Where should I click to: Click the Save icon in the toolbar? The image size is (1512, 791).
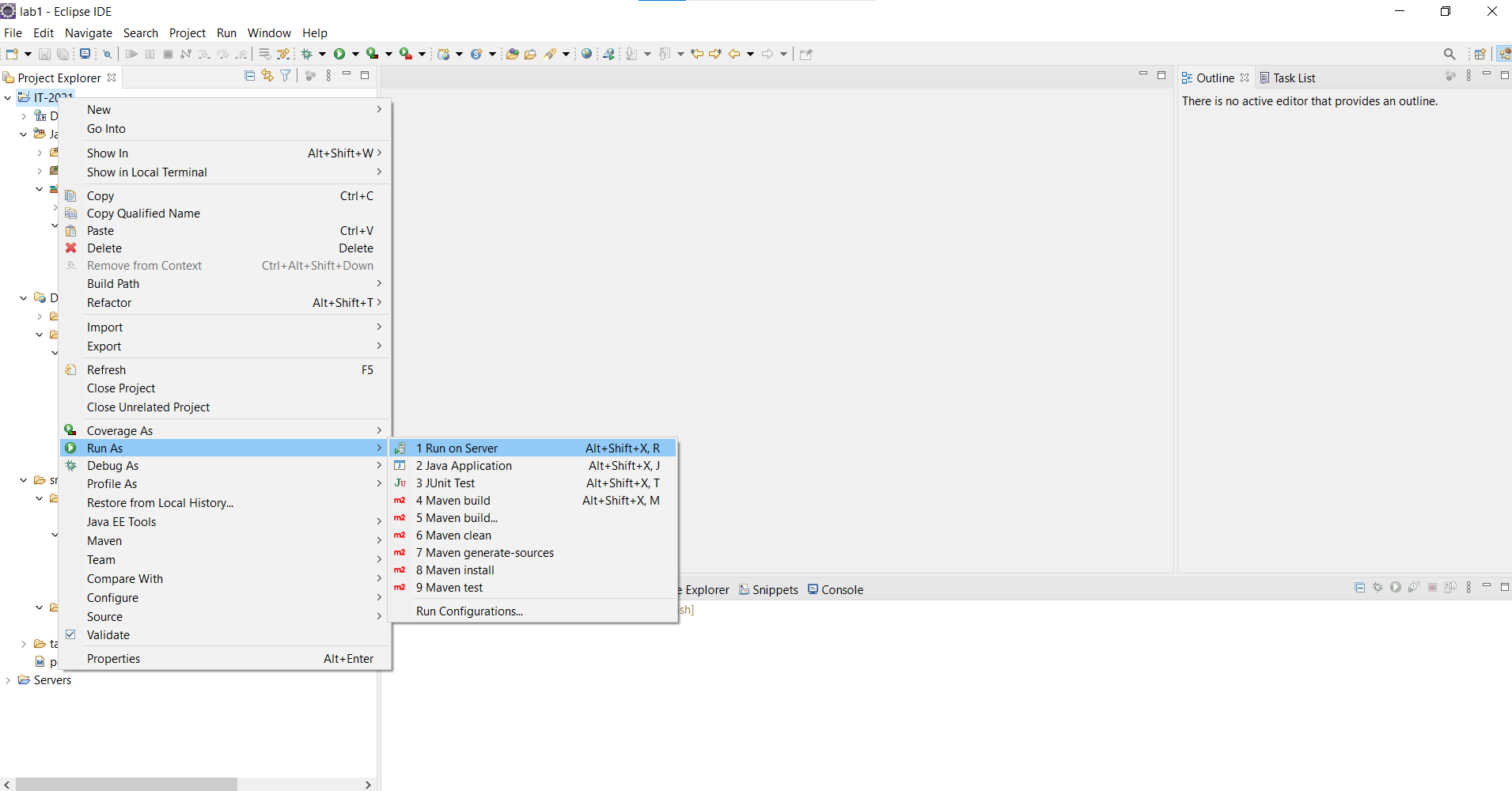tap(44, 54)
